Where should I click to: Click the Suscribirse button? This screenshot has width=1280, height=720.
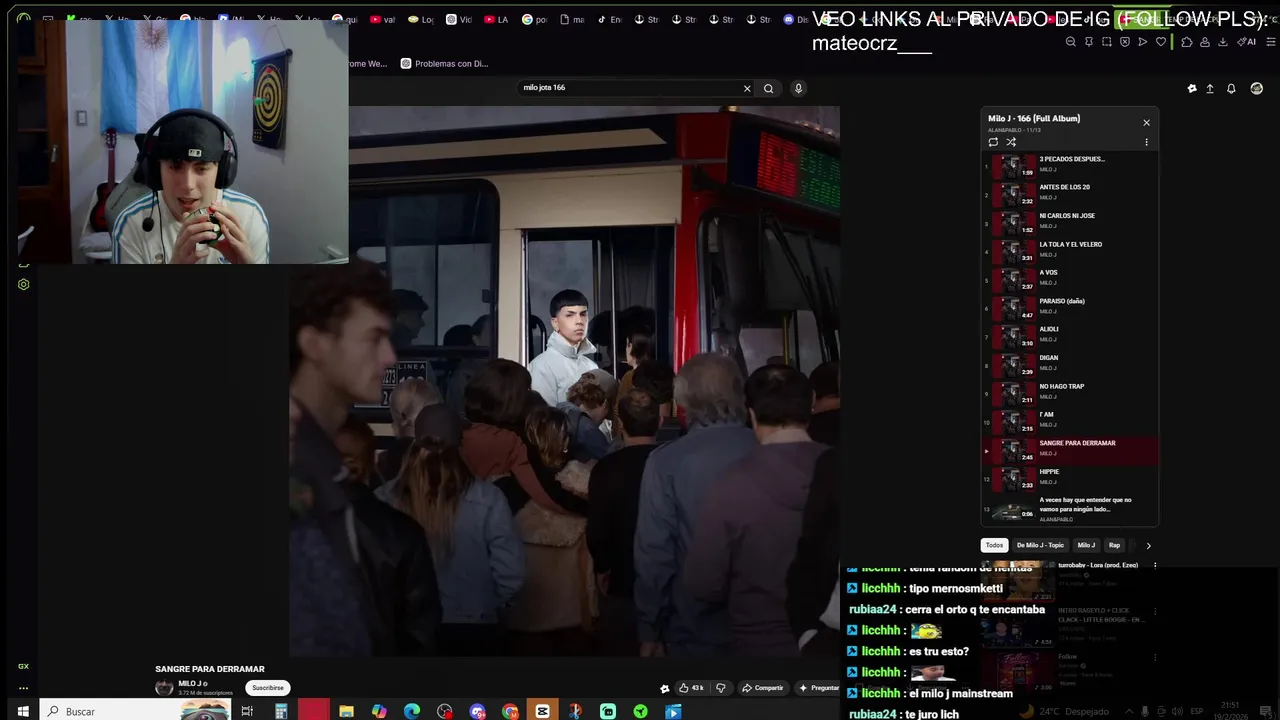pos(267,688)
